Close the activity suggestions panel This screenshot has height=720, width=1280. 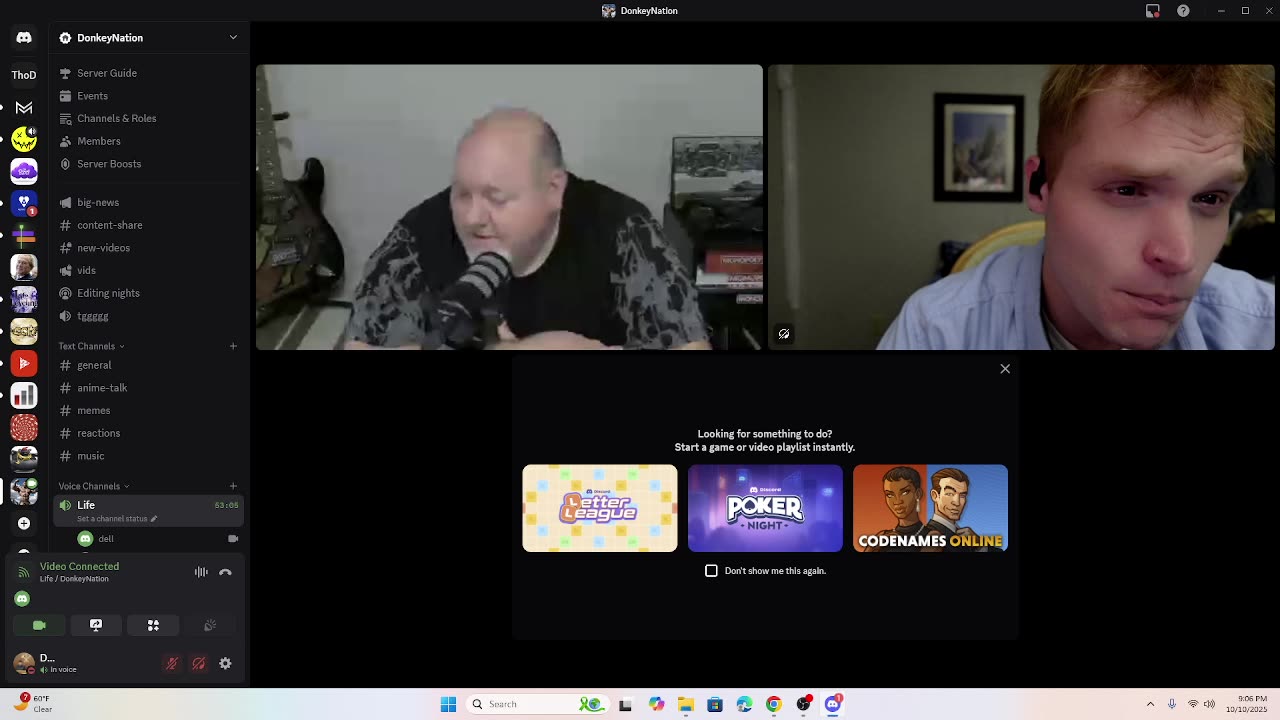tap(1005, 369)
